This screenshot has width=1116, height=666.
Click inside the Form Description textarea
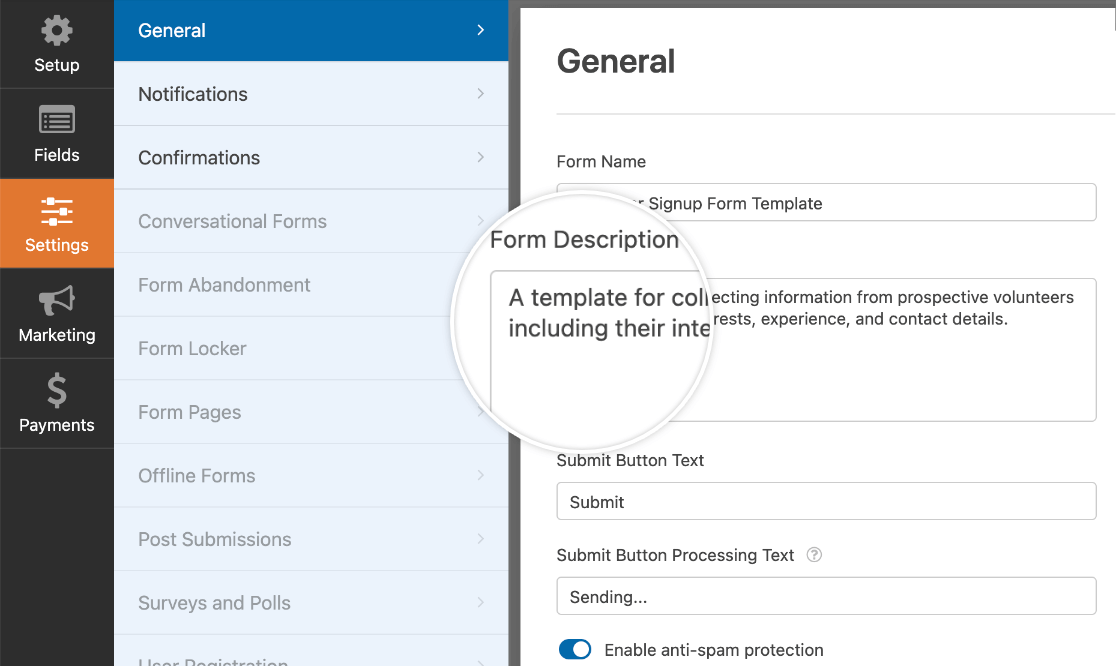(826, 349)
